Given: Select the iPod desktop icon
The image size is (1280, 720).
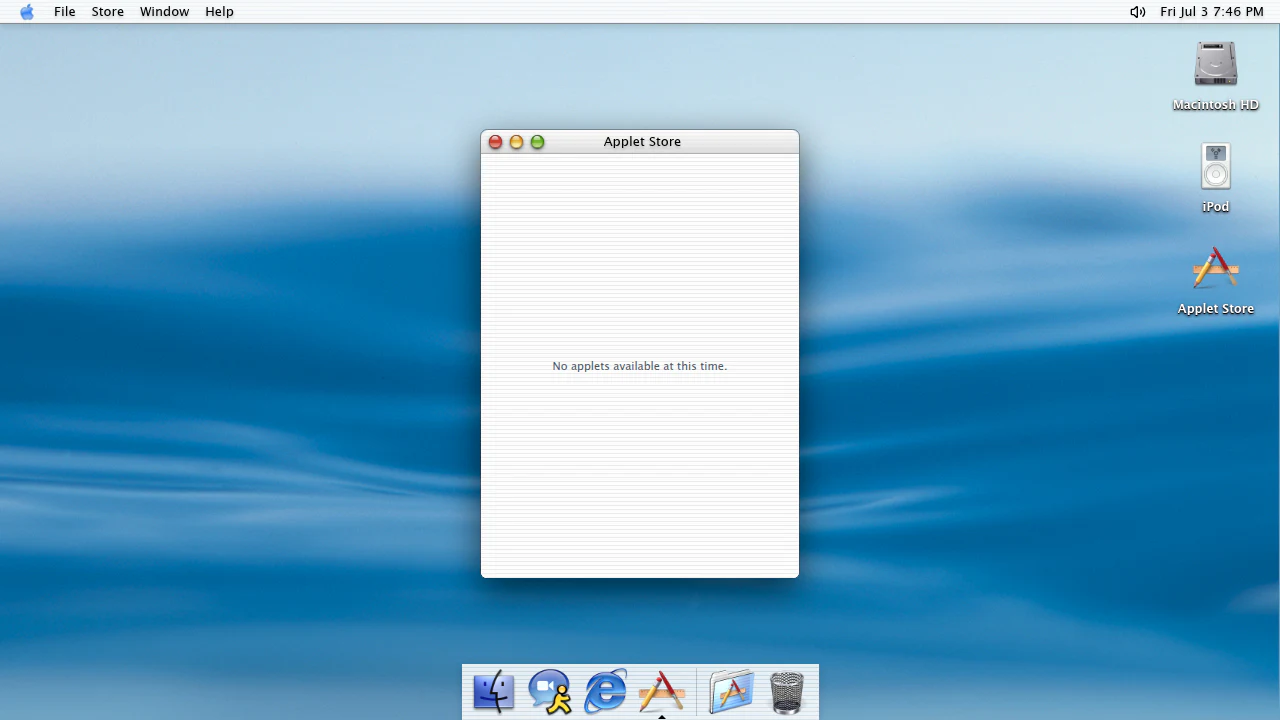Looking at the screenshot, I should (1216, 178).
